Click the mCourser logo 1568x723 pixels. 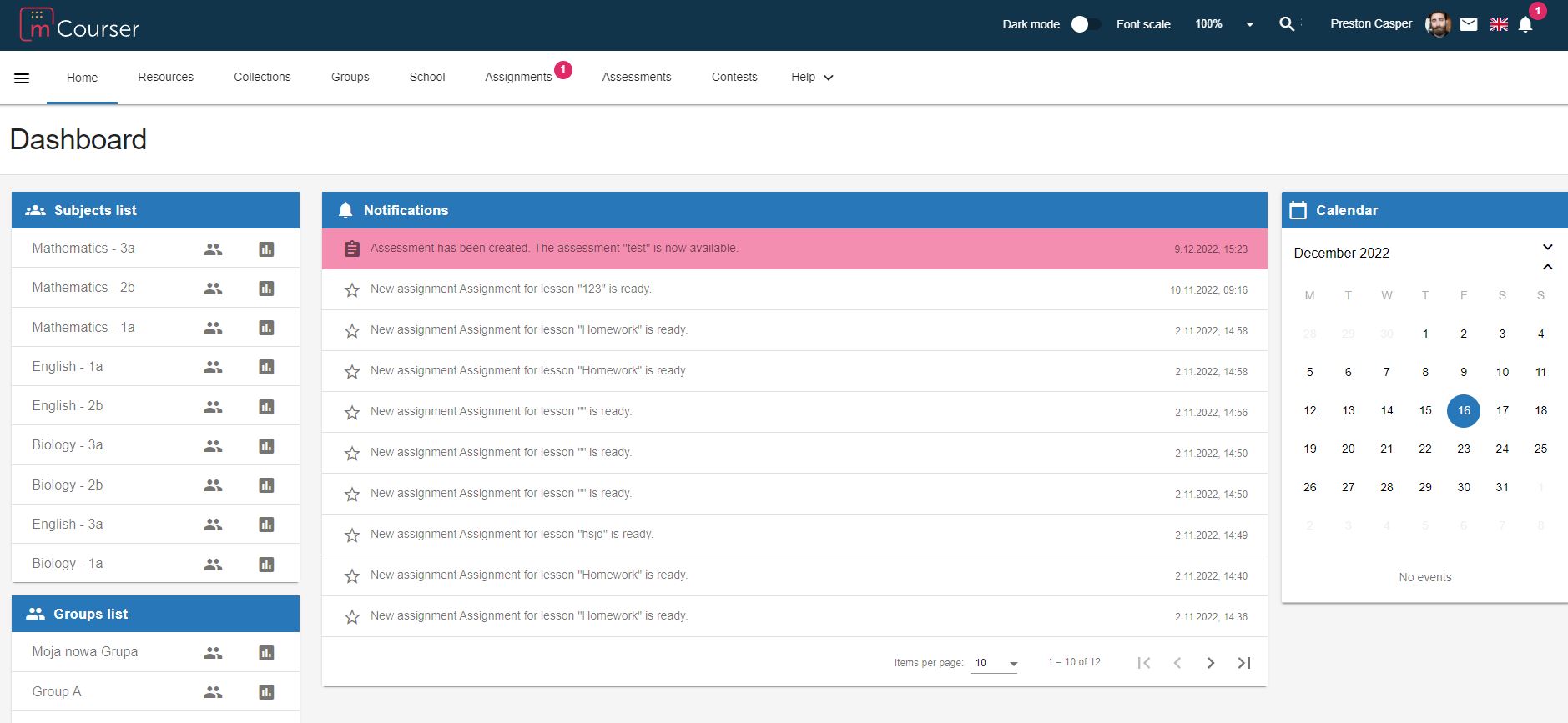[x=79, y=25]
